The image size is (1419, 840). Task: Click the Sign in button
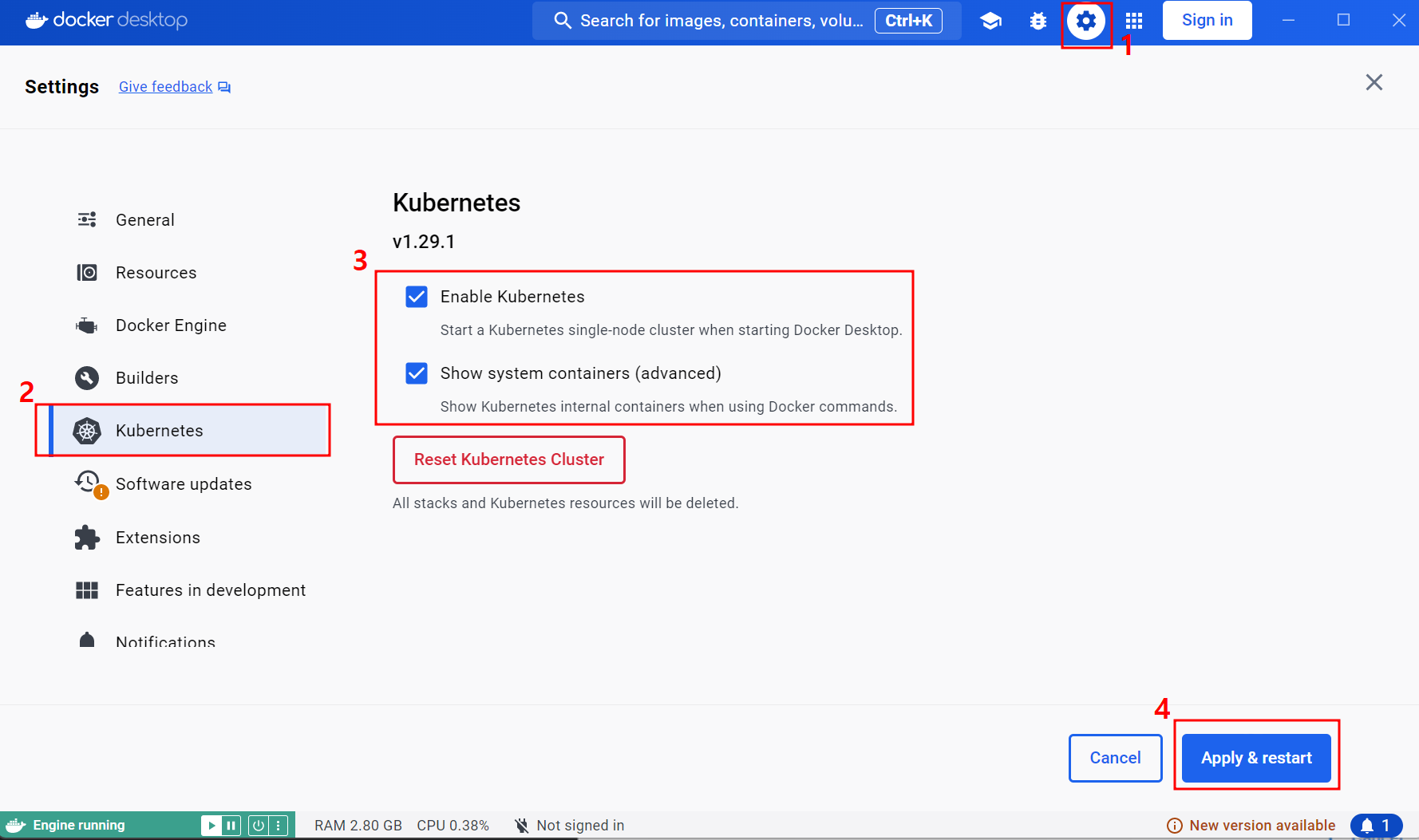coord(1207,21)
